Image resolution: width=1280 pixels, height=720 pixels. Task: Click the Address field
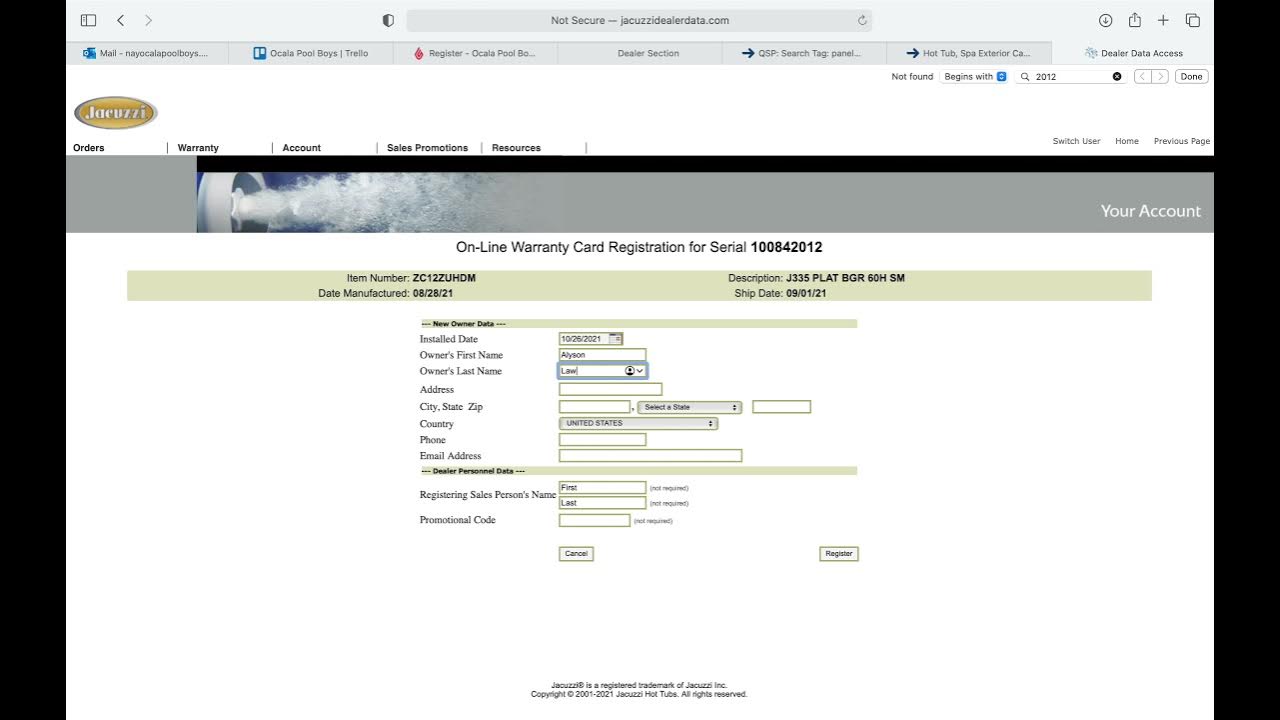click(x=610, y=389)
